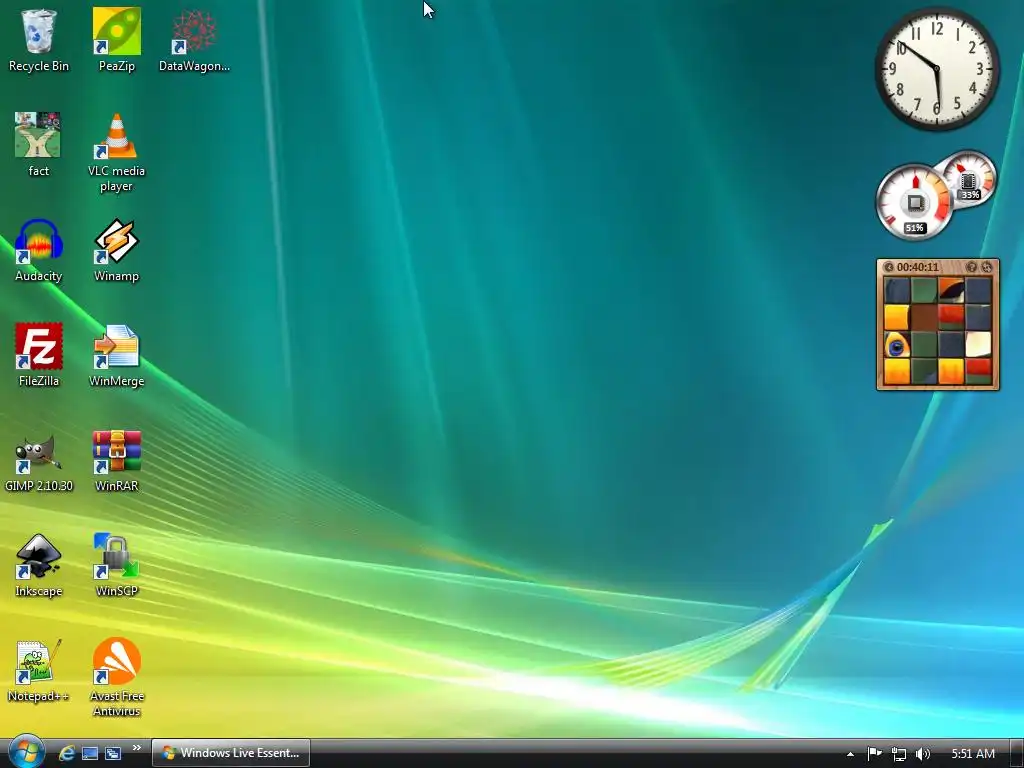Image resolution: width=1024 pixels, height=768 pixels.
Task: Click the 5:51 AM taskbar clock
Action: (973, 754)
